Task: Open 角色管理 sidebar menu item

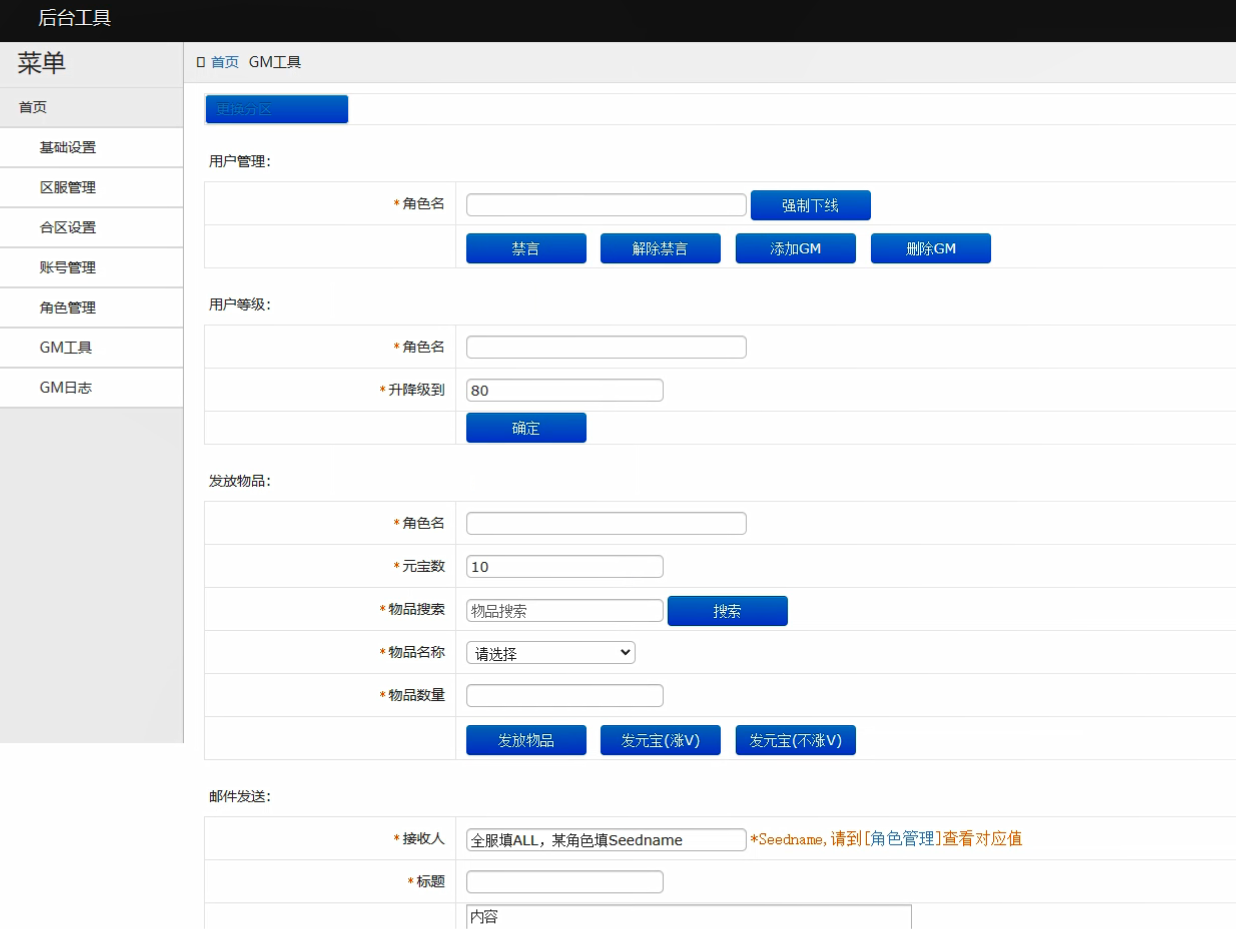Action: point(91,307)
